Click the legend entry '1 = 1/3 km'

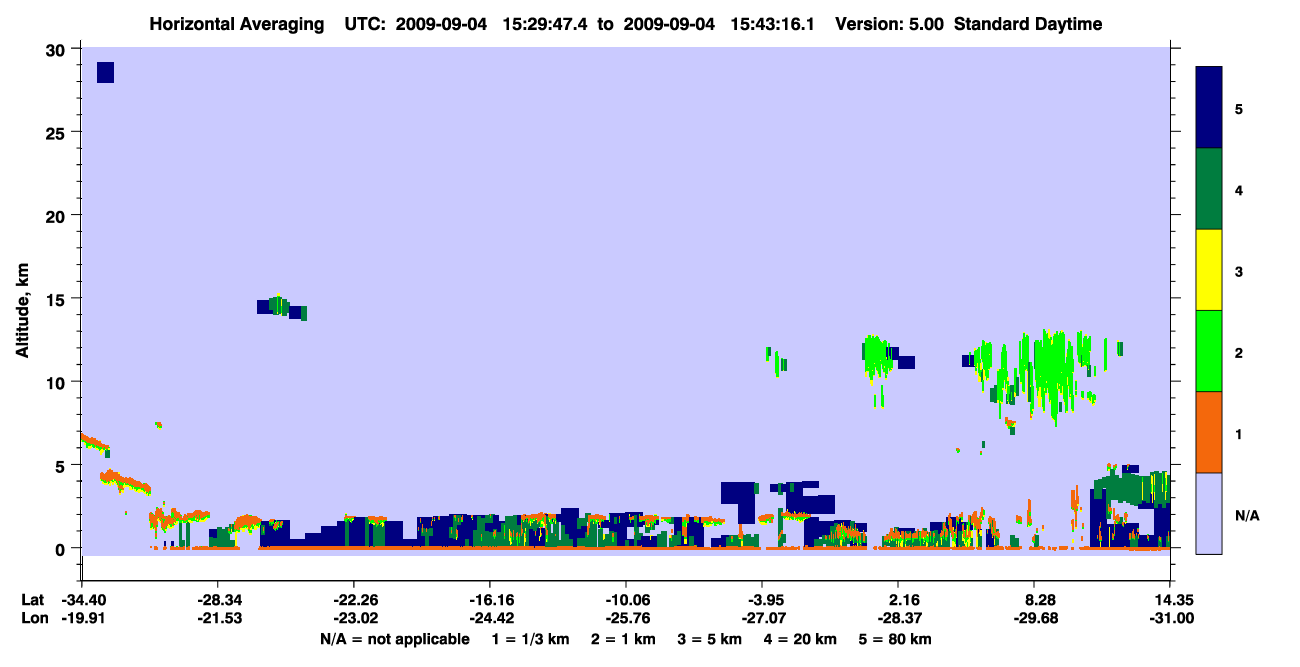coord(530,639)
